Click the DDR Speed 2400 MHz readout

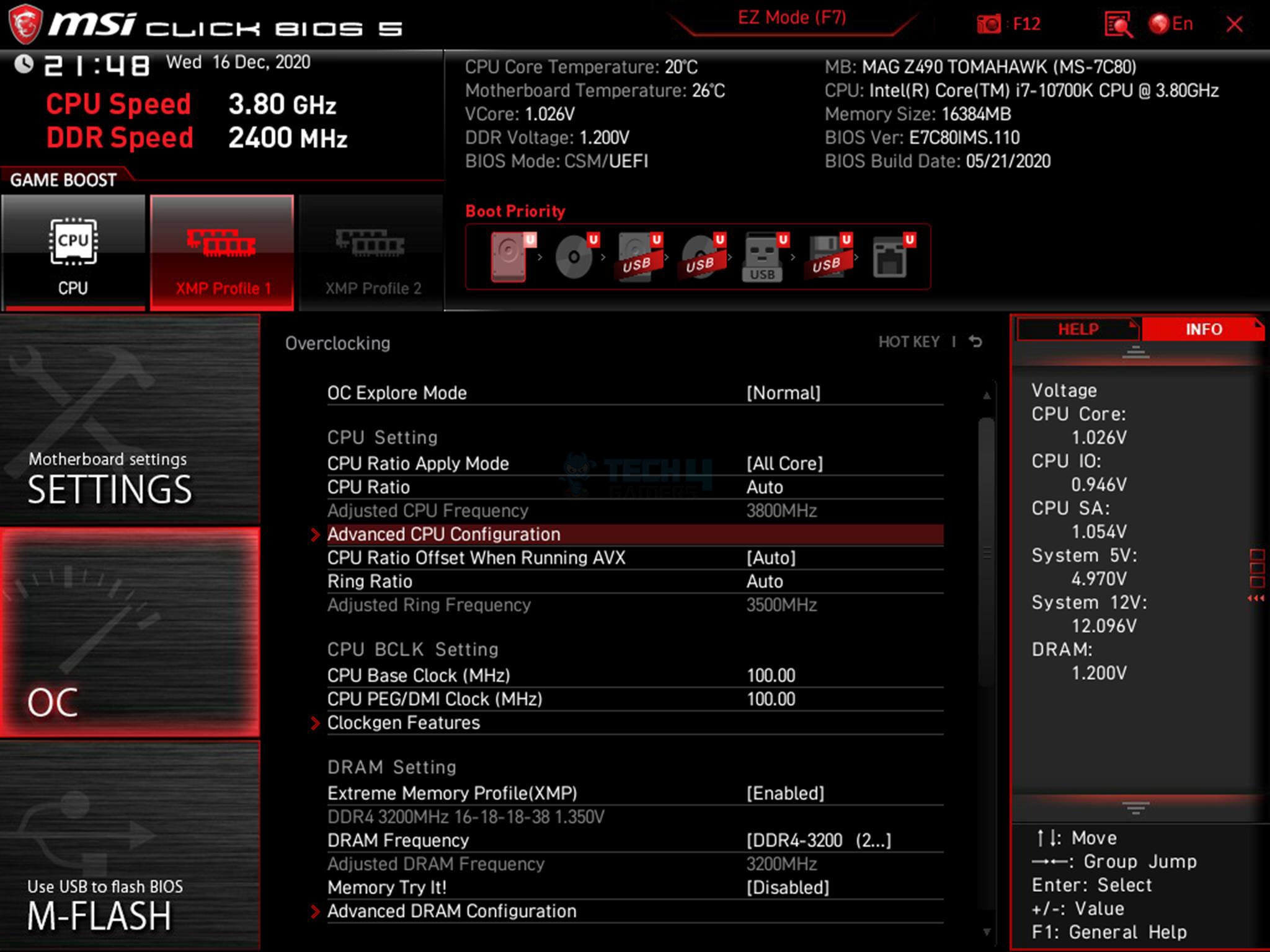pos(197,138)
